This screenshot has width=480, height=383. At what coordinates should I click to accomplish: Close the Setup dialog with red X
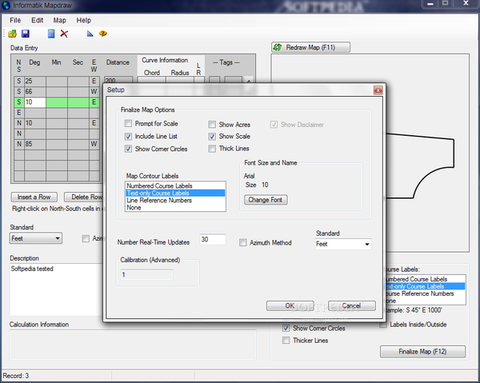point(378,90)
